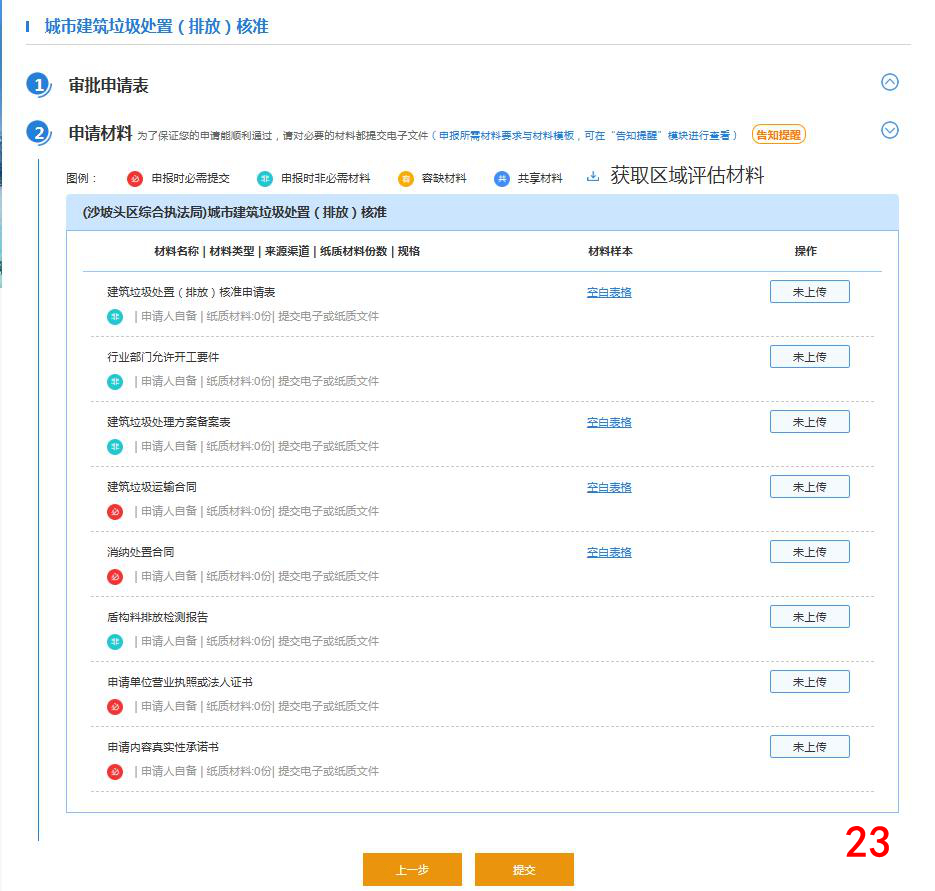Click the teal 申报时非必需材料 legend icon
935x891 pixels.
click(265, 179)
